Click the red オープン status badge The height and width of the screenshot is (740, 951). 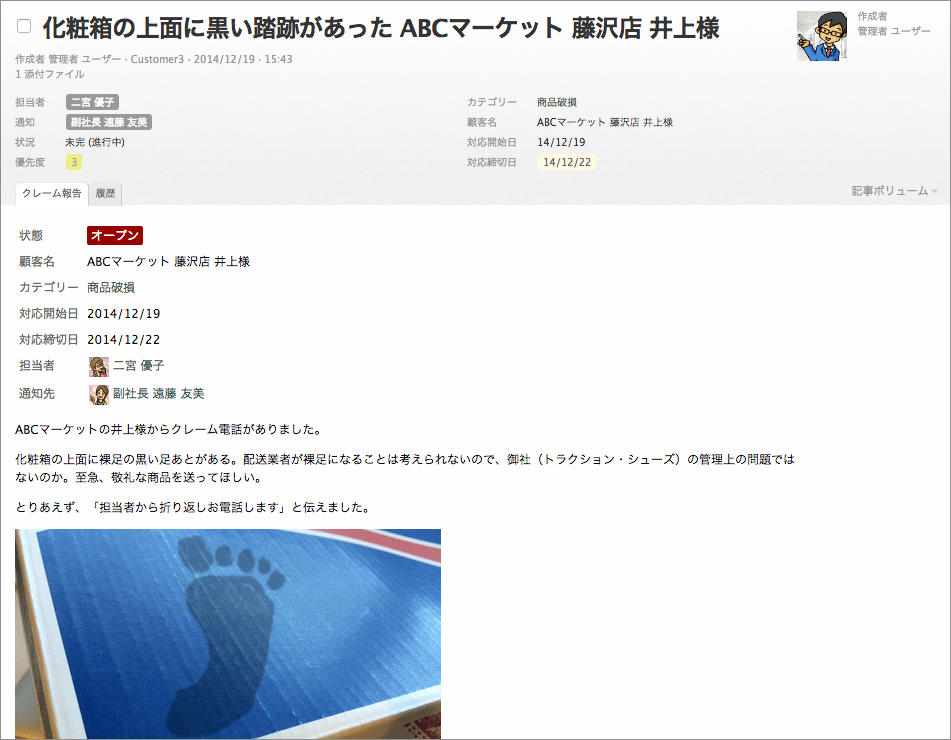pos(115,235)
